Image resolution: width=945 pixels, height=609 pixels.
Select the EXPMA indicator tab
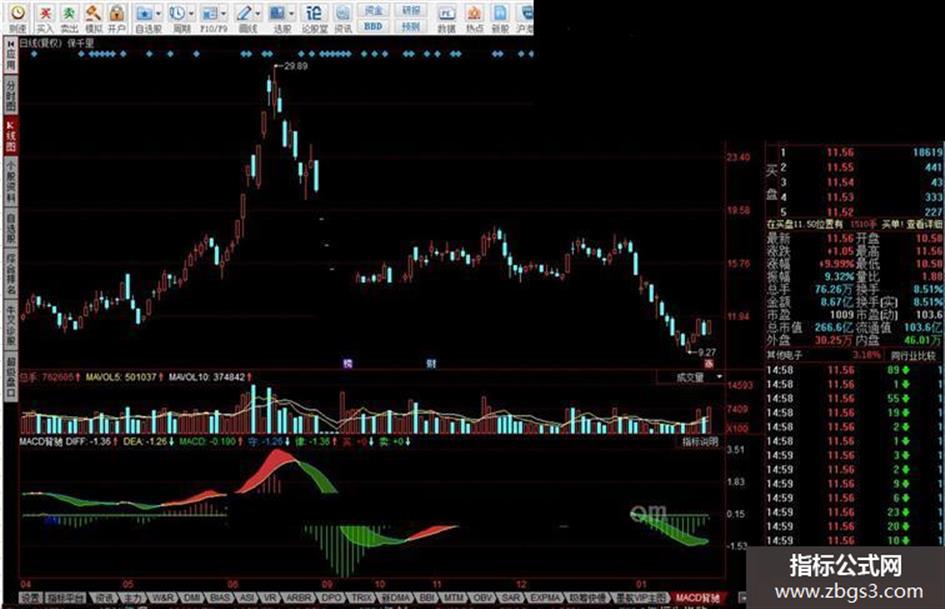coord(545,598)
